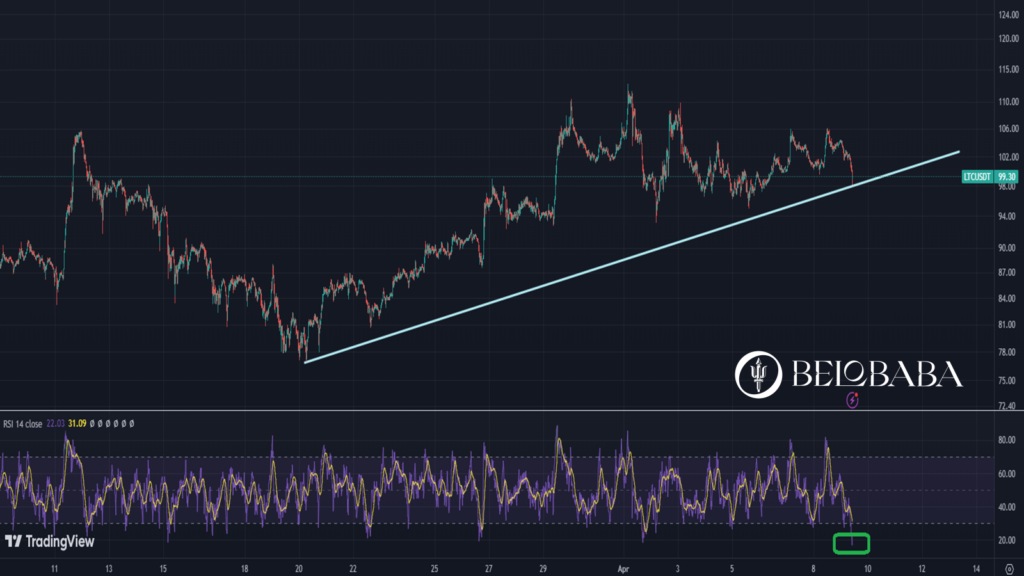
Task: Click the RSI 14 close indicator legend
Action: click(x=21, y=424)
